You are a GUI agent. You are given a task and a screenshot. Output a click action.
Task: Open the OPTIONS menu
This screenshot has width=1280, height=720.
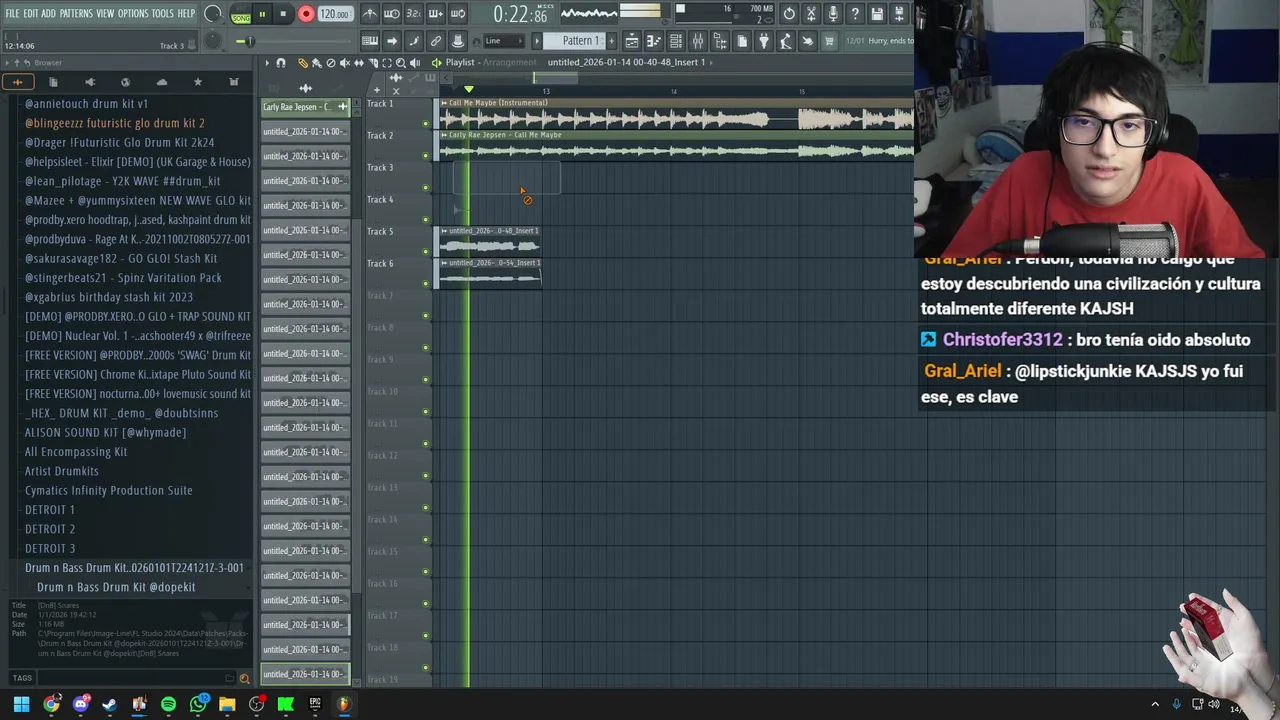(x=133, y=14)
